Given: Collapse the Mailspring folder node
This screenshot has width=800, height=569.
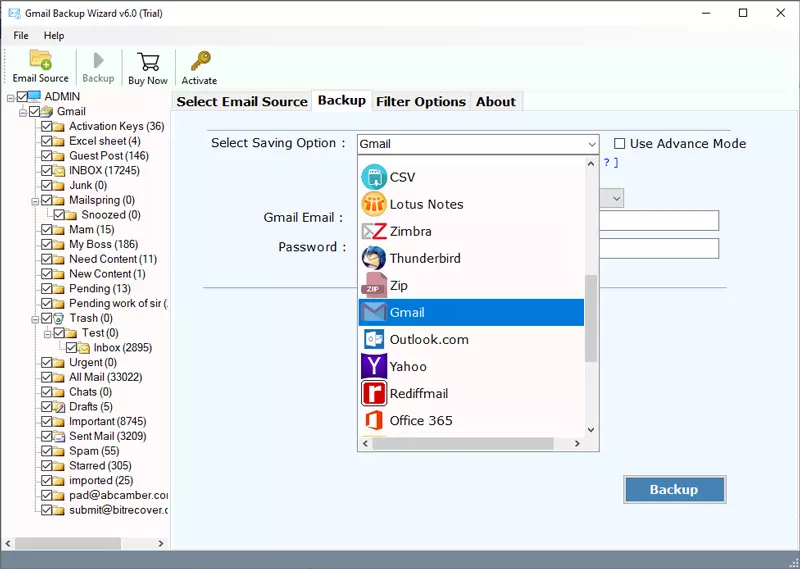Looking at the screenshot, I should (x=35, y=201).
